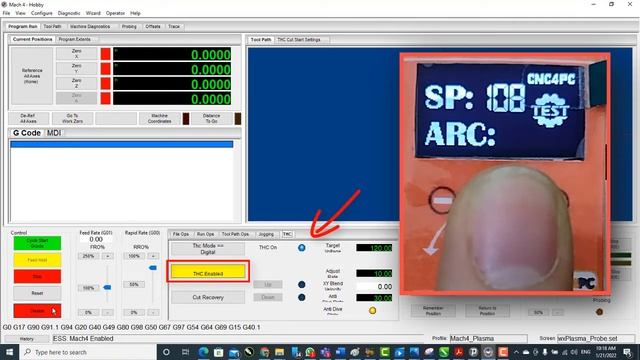640x360 pixels.
Task: Select the File Ops tab
Action: click(181, 234)
